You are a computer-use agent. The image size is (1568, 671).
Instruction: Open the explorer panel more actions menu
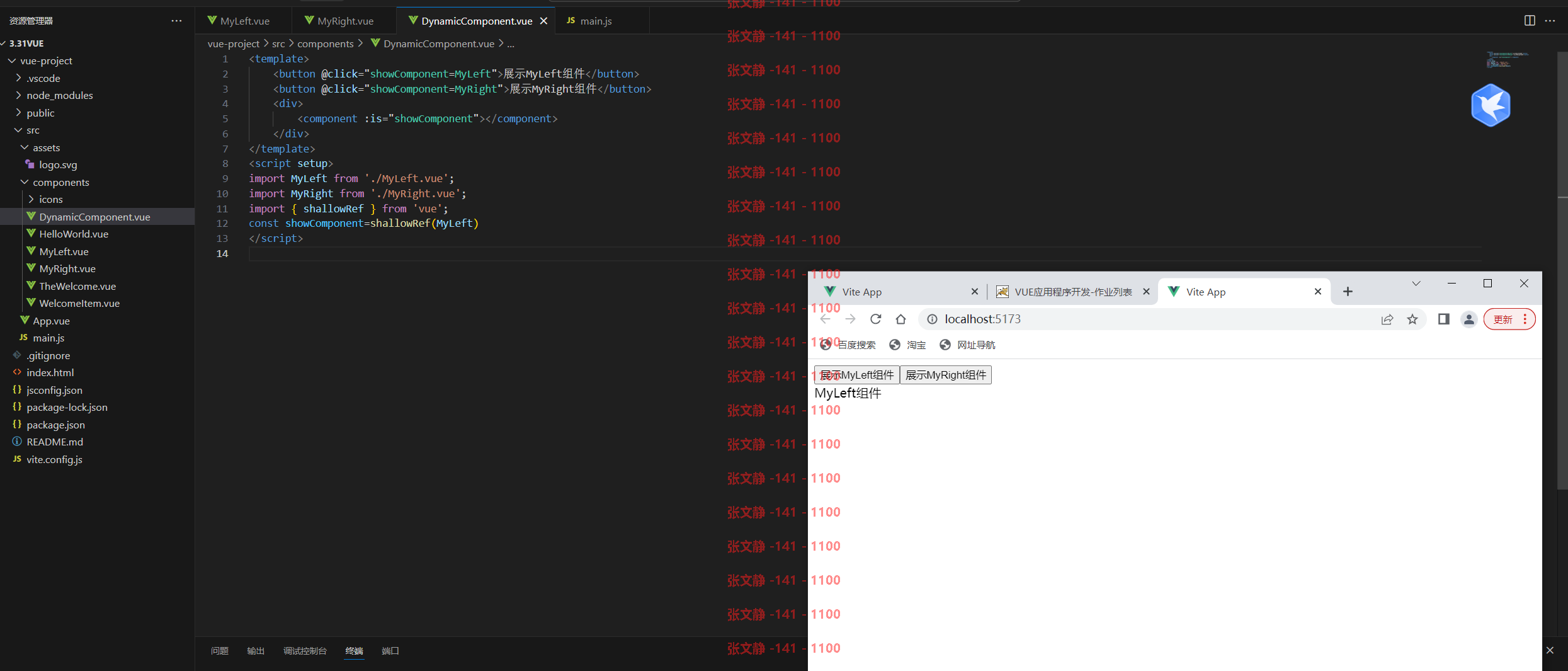[176, 21]
